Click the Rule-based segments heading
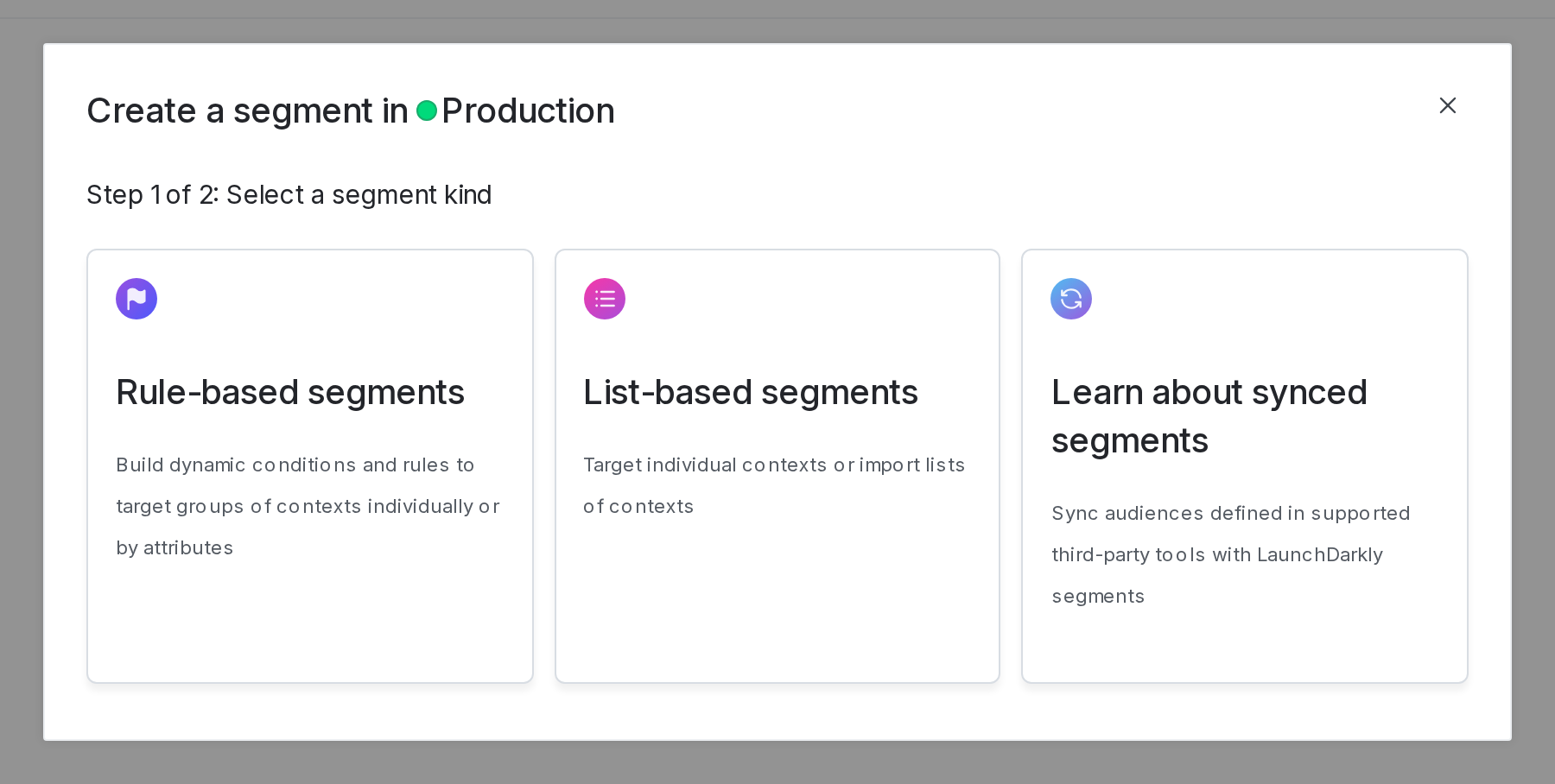The width and height of the screenshot is (1555, 784). tap(290, 393)
